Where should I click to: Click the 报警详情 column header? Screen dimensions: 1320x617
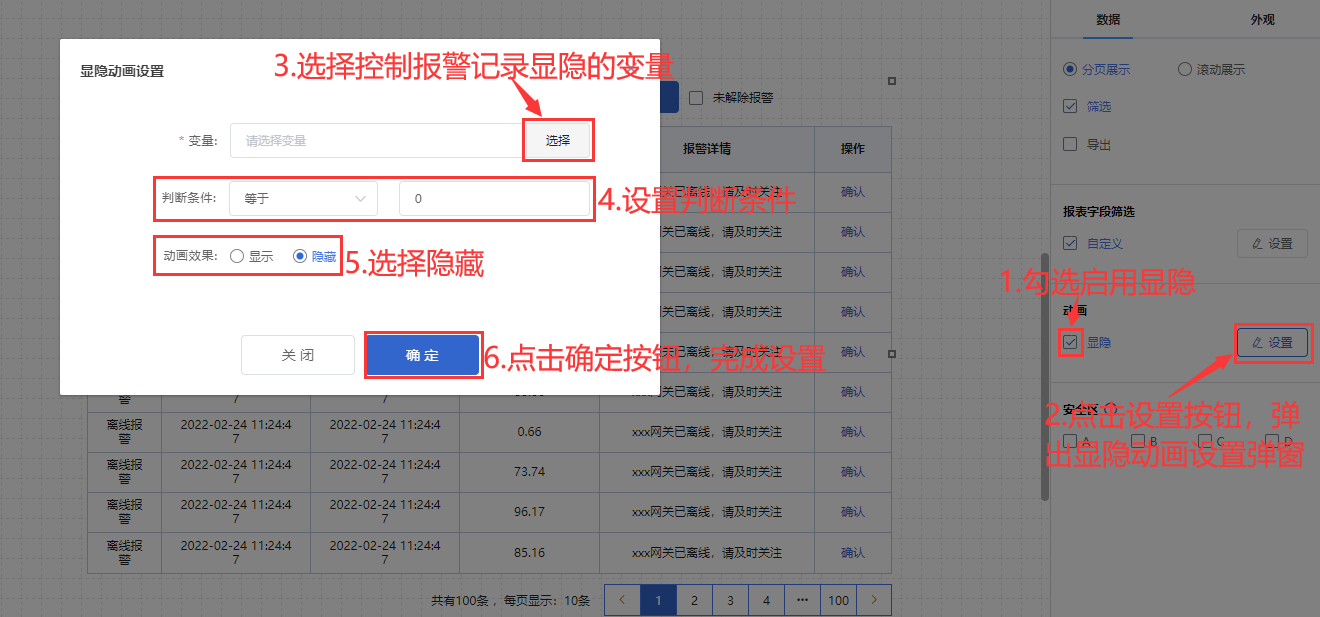(707, 149)
